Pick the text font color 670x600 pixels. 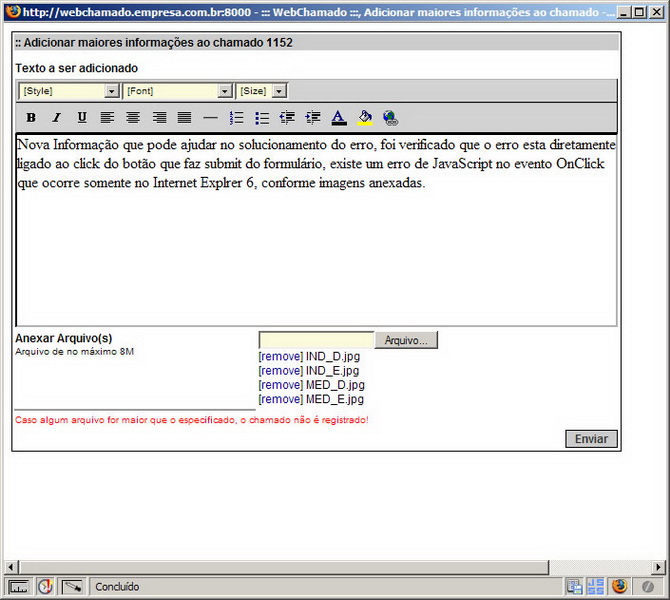339,118
